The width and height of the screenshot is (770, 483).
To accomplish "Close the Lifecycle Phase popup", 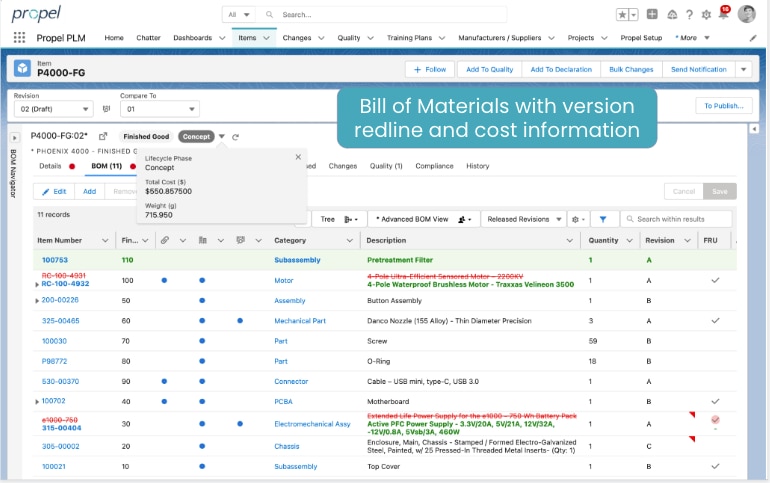I will pos(298,157).
